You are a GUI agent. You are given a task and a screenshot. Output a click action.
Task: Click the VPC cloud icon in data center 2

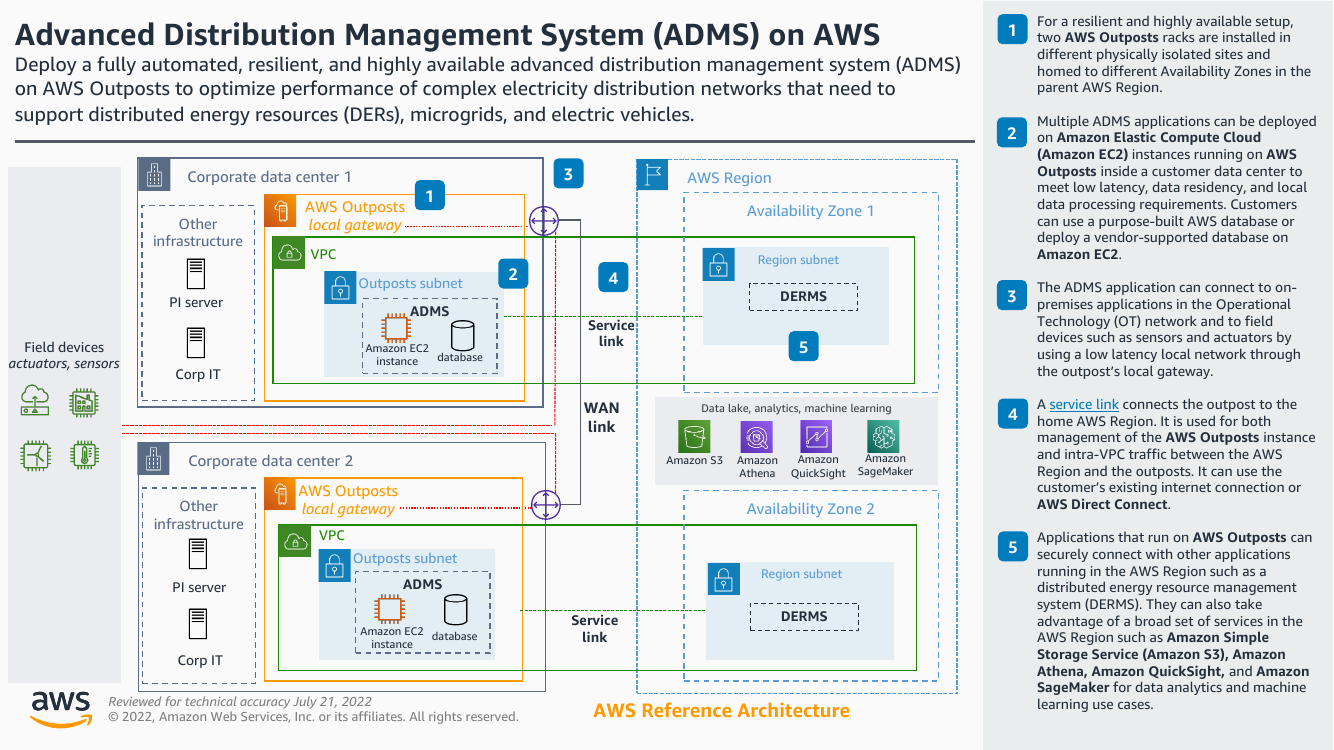[296, 541]
